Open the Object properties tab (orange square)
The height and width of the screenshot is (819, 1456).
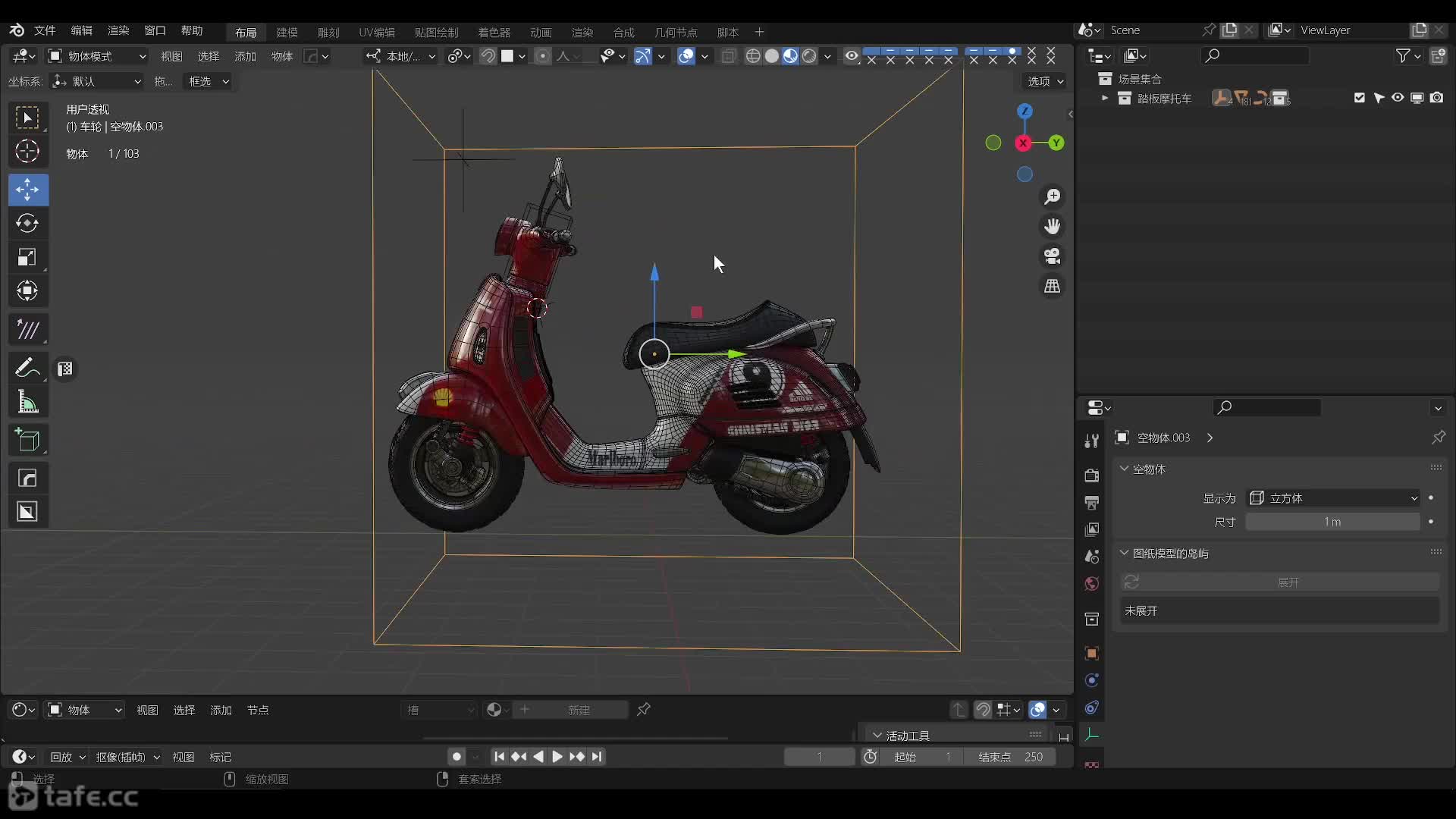click(x=1092, y=654)
